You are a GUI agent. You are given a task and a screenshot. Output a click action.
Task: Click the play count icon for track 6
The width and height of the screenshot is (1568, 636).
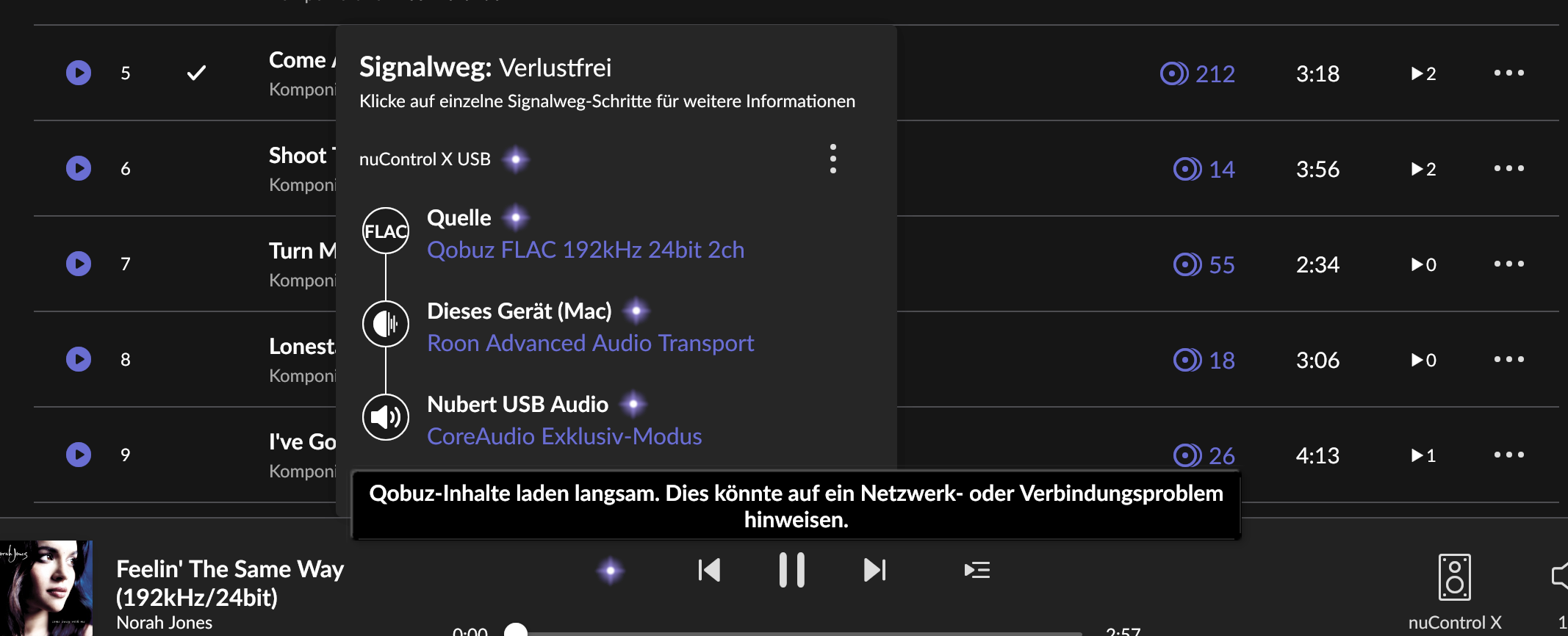coord(1423,169)
